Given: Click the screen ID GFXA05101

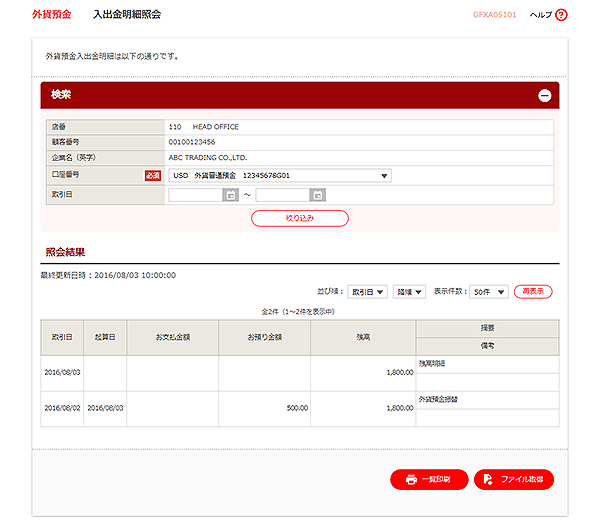Looking at the screenshot, I should 494,15.
